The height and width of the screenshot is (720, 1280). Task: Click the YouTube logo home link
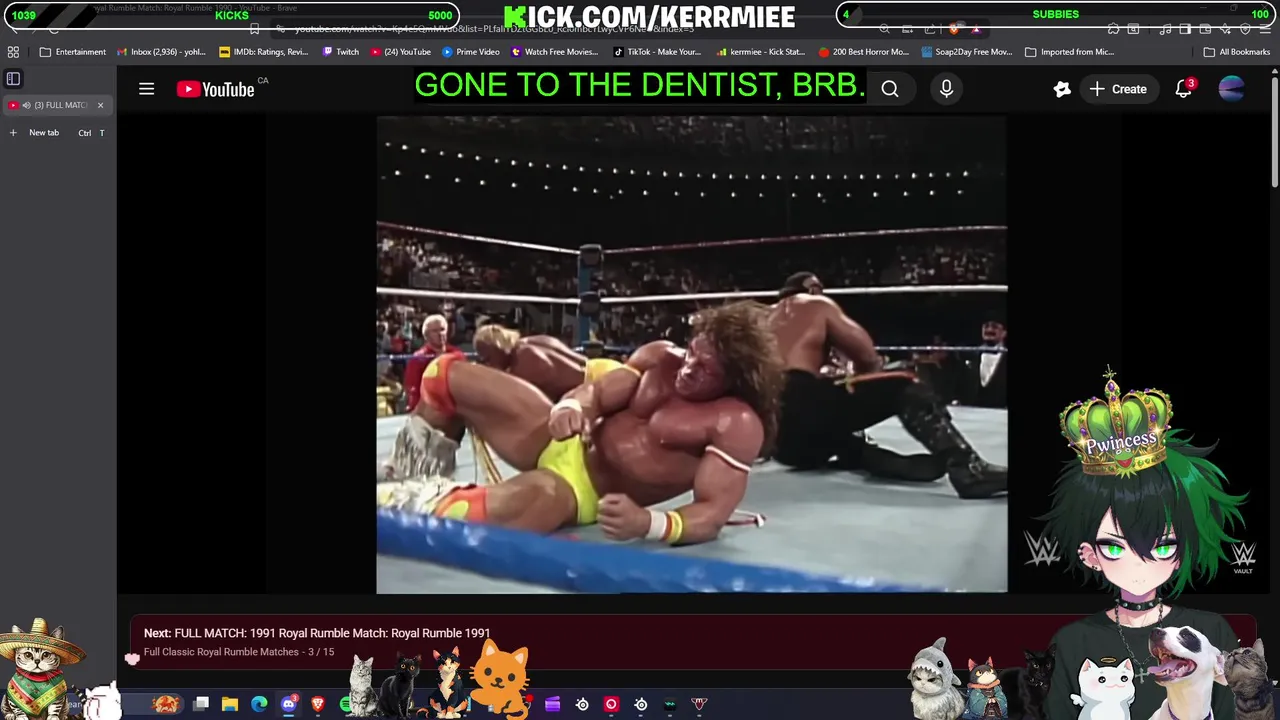click(216, 89)
